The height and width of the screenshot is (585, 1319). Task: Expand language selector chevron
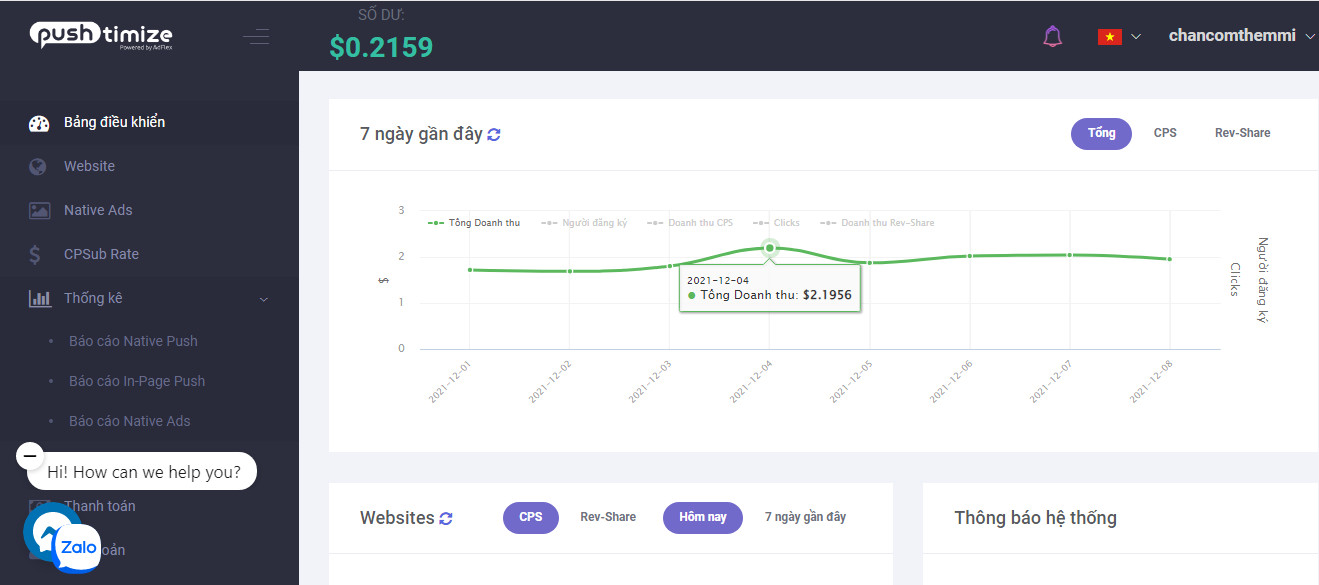click(x=1136, y=37)
